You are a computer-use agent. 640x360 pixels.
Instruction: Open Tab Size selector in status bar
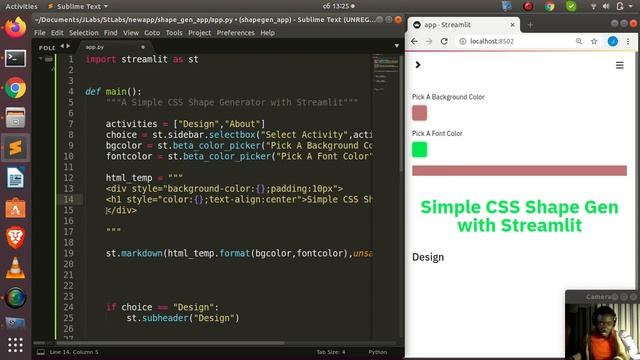click(x=331, y=352)
